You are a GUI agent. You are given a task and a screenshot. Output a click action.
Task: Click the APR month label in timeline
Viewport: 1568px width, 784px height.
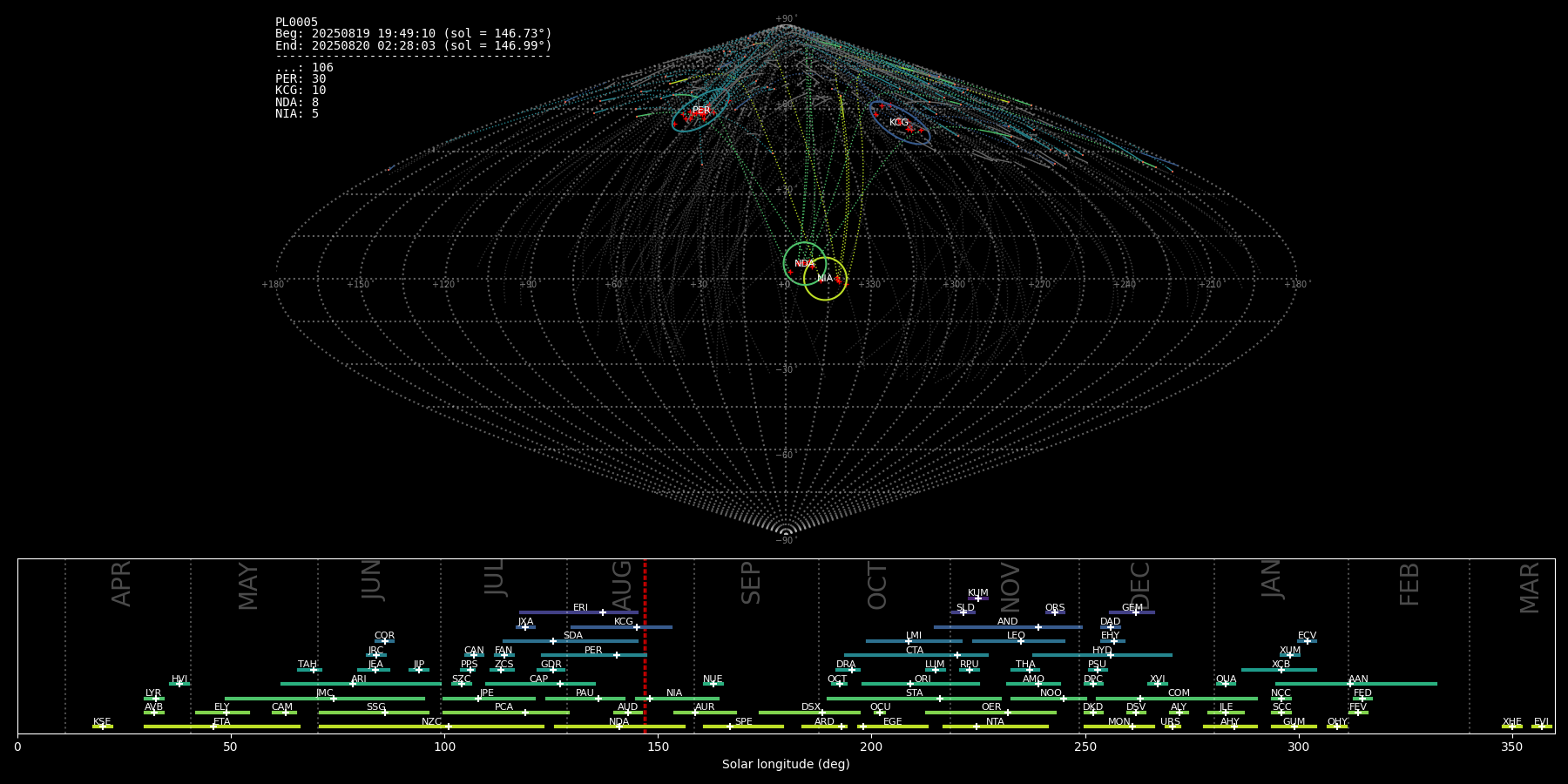121,584
